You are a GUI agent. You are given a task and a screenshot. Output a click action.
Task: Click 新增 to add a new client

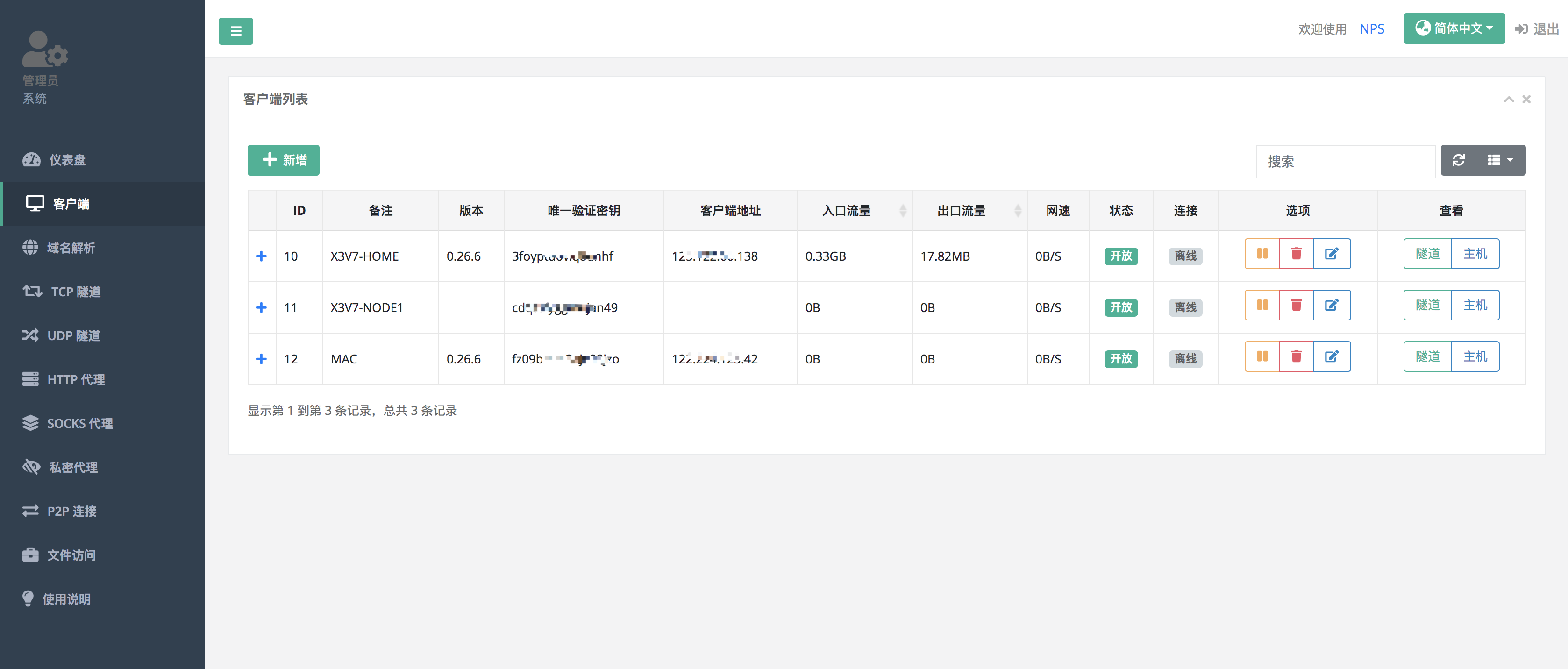pos(283,160)
